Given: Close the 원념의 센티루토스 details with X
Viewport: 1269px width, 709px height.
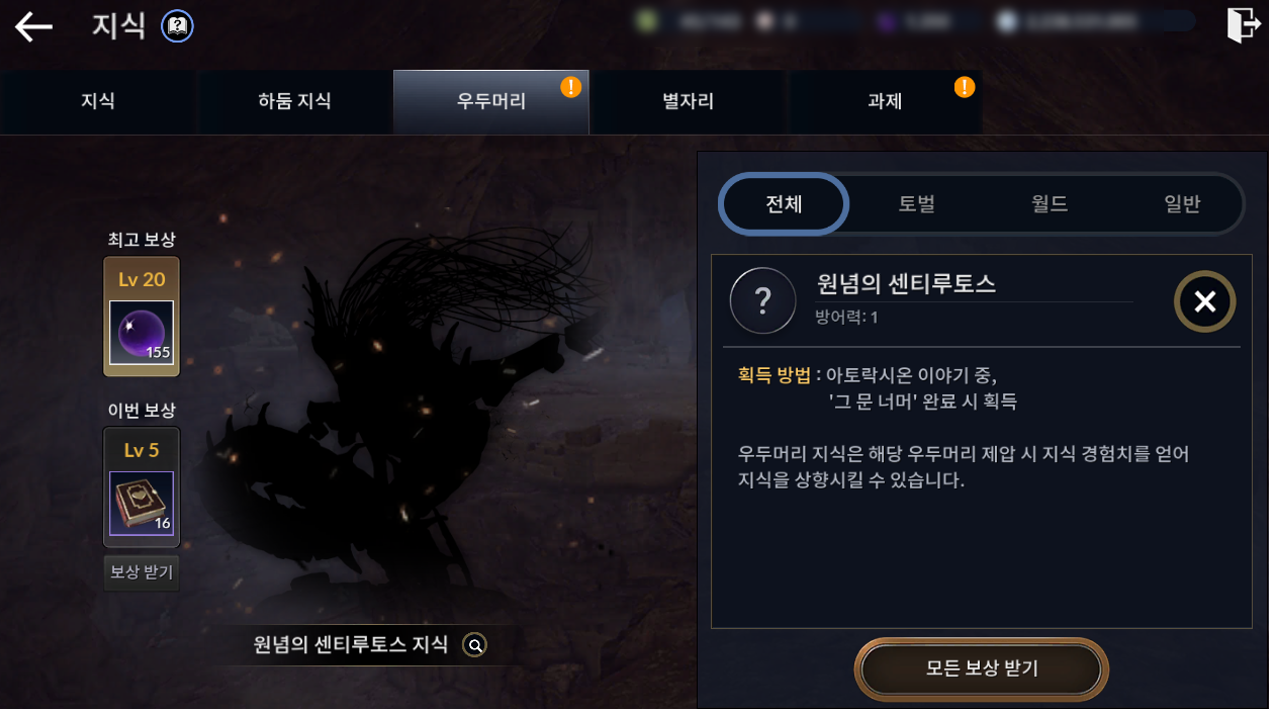Looking at the screenshot, I should point(1205,301).
